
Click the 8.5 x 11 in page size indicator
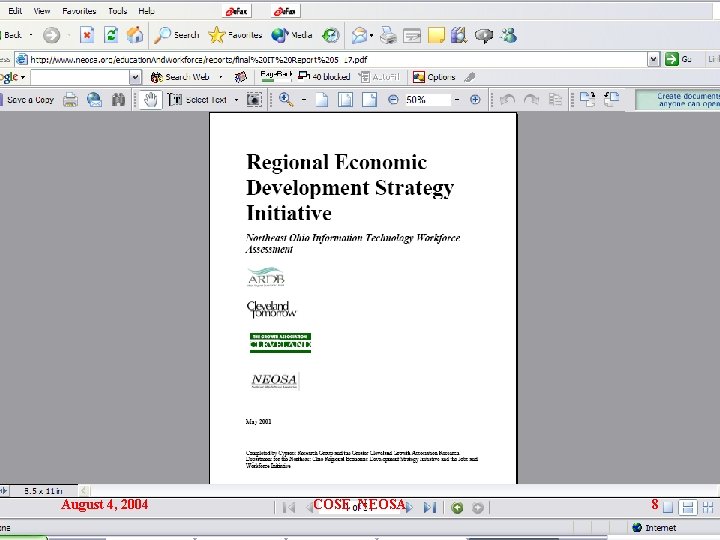pyautogui.click(x=44, y=491)
